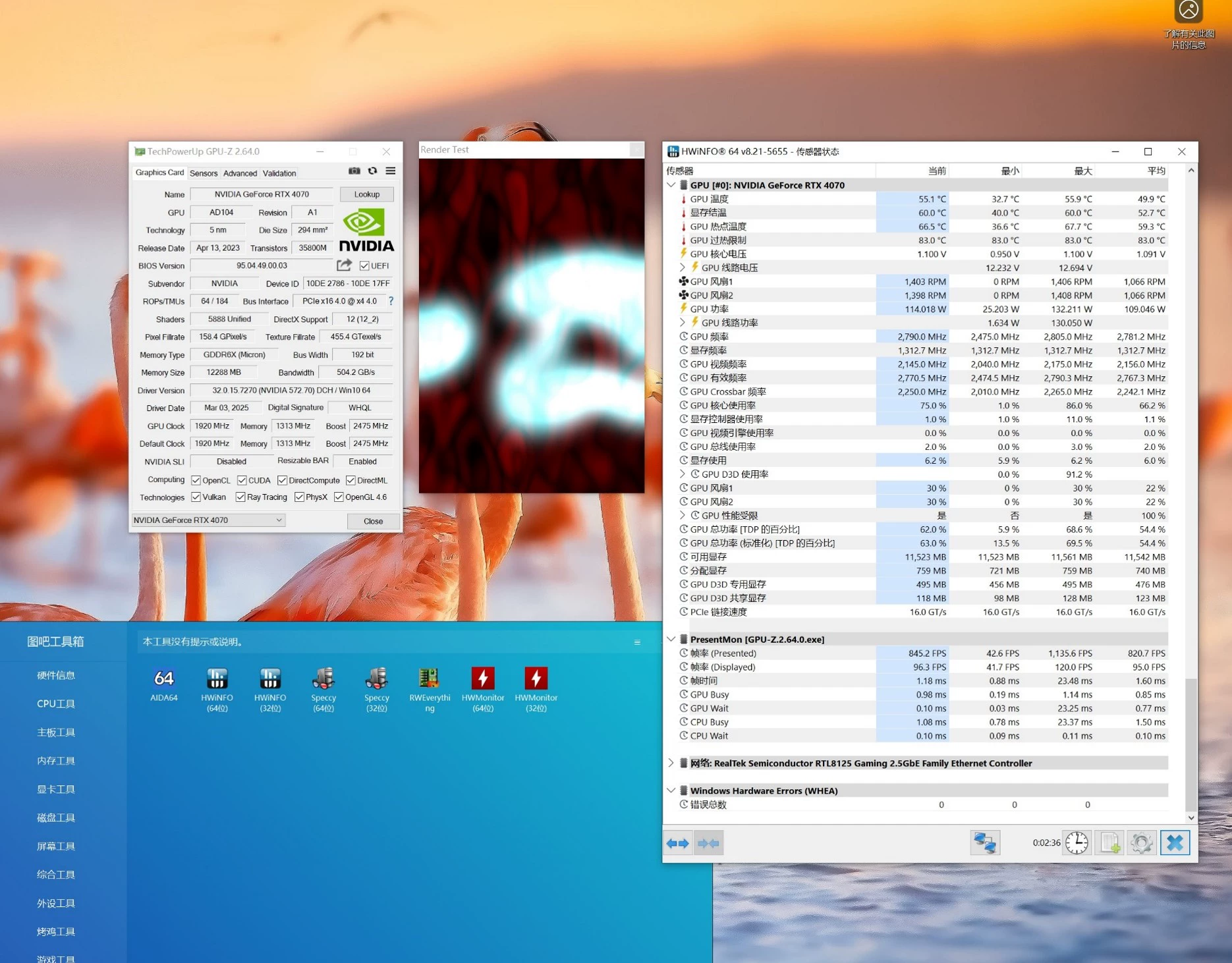Image resolution: width=1232 pixels, height=963 pixels.
Task: Toggle the PhysX checkbox
Action: (x=299, y=497)
